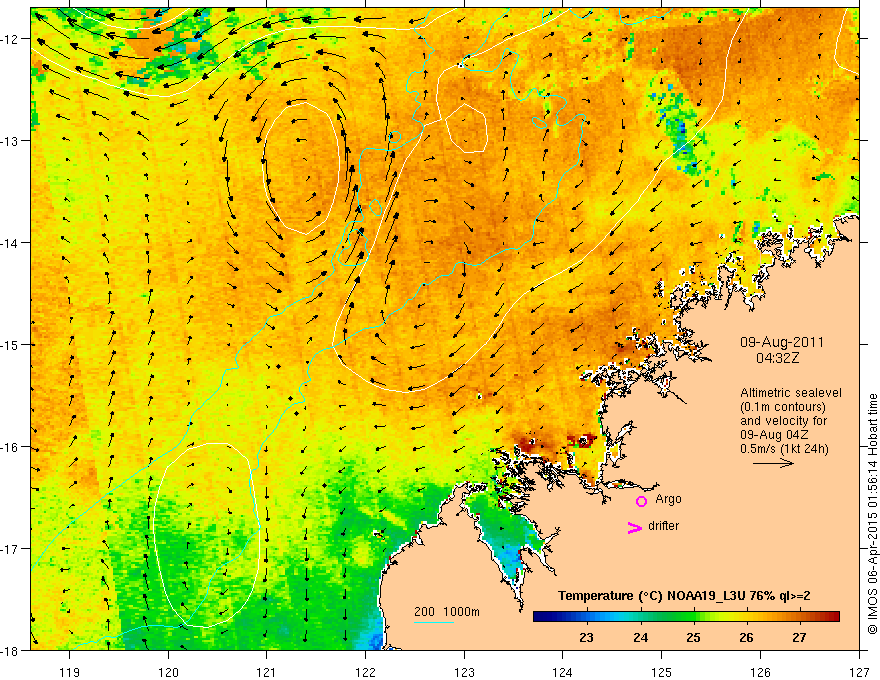Click latitude axis label -17
Image resolution: width=880 pixels, height=680 pixels.
click(x=10, y=549)
